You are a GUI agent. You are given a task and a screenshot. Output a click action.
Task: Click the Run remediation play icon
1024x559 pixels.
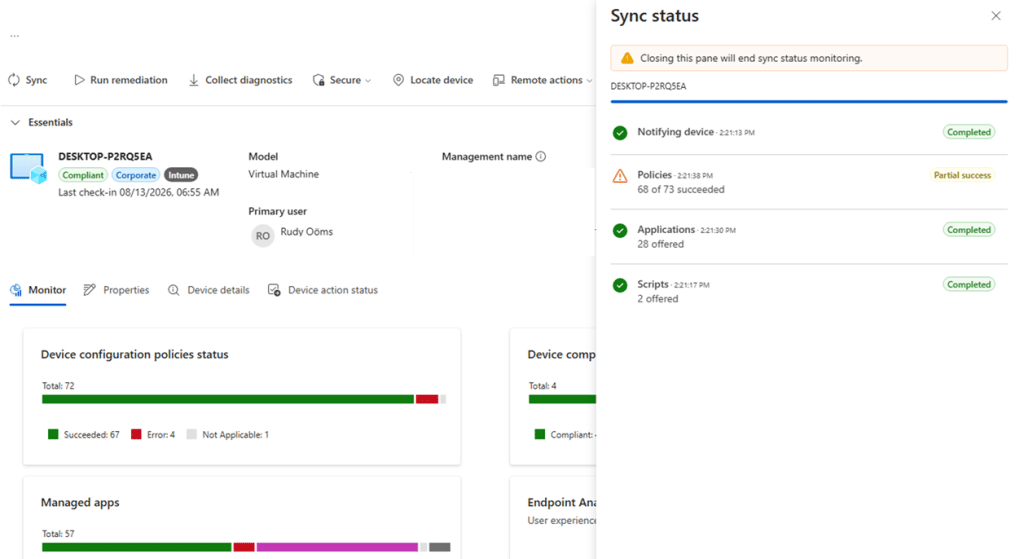tap(79, 80)
